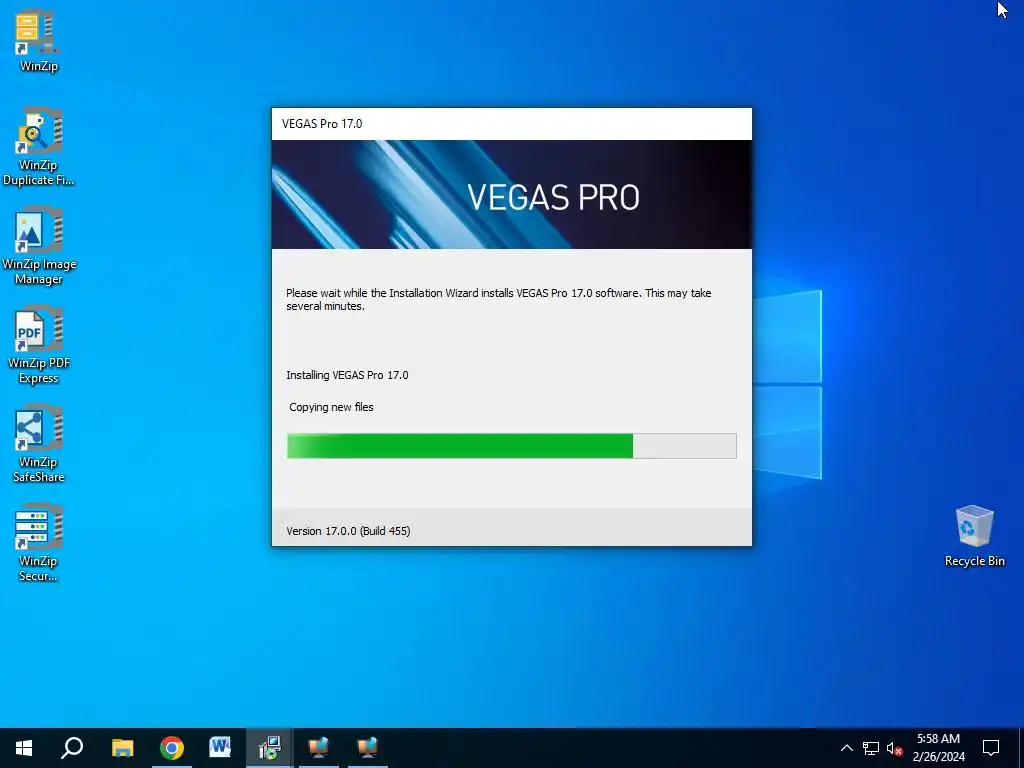Open the Recycle Bin
1024x768 pixels.
974,536
